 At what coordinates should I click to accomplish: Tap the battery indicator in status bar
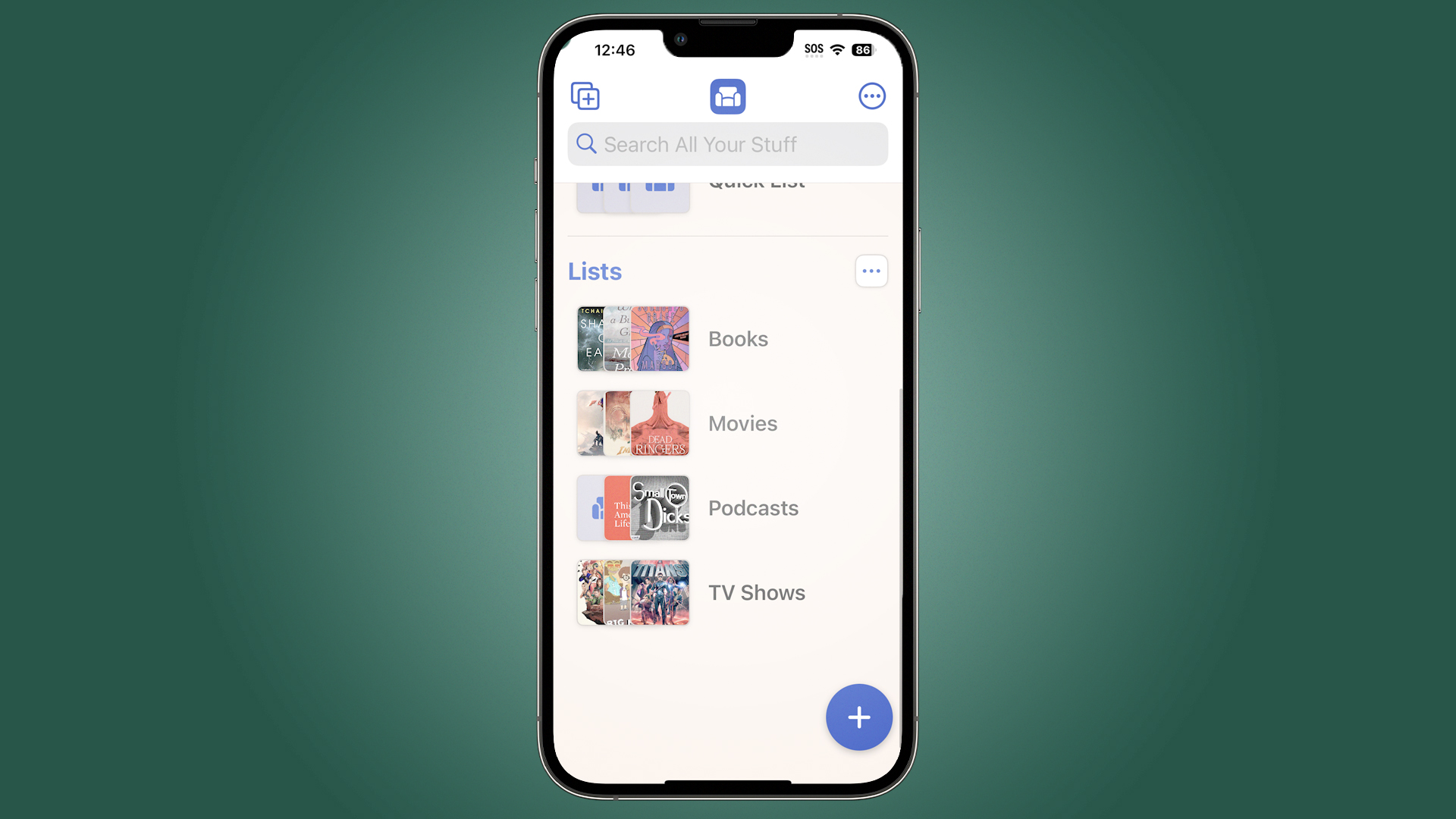click(862, 49)
